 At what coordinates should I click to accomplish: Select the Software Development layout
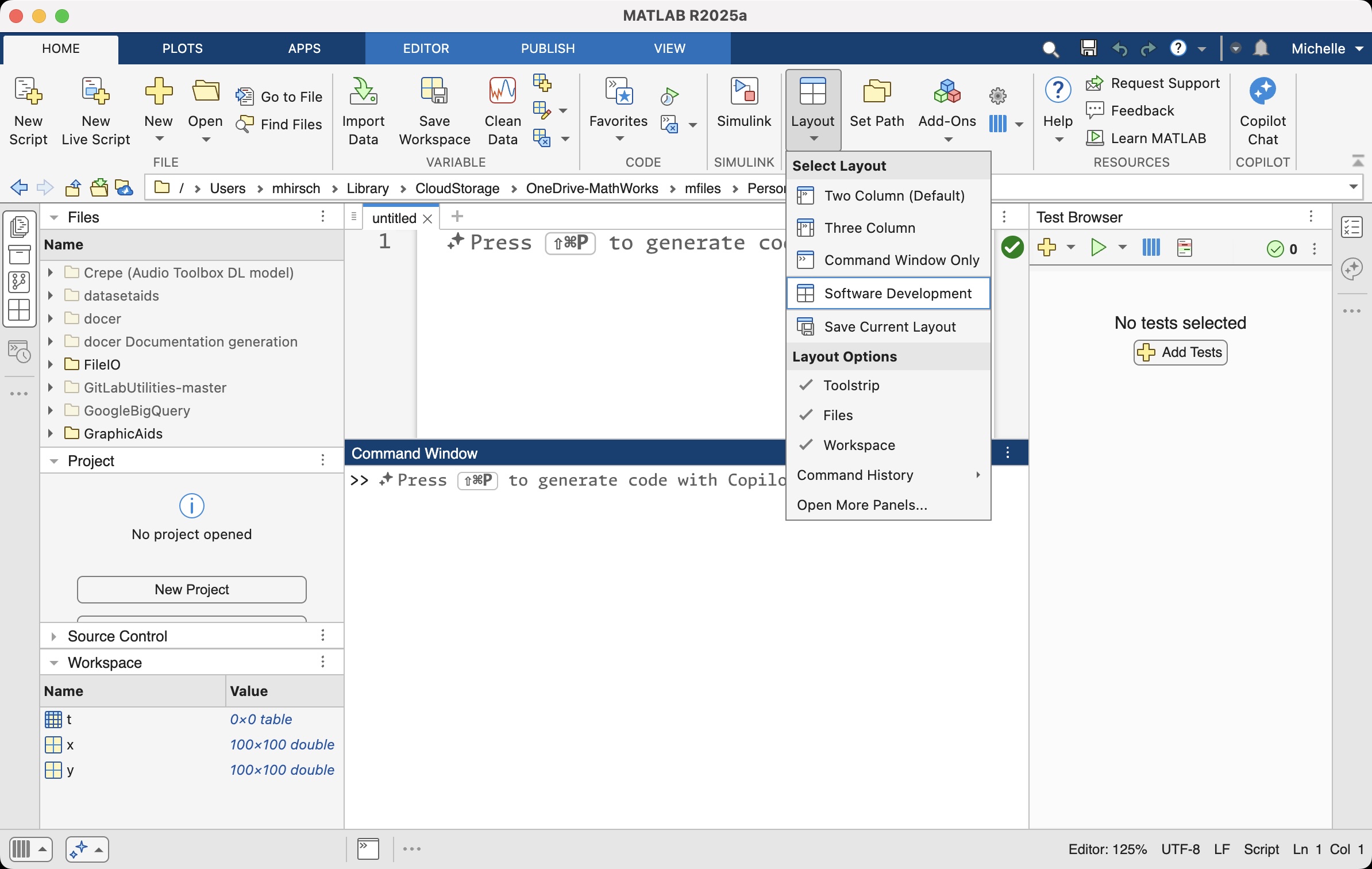(897, 294)
